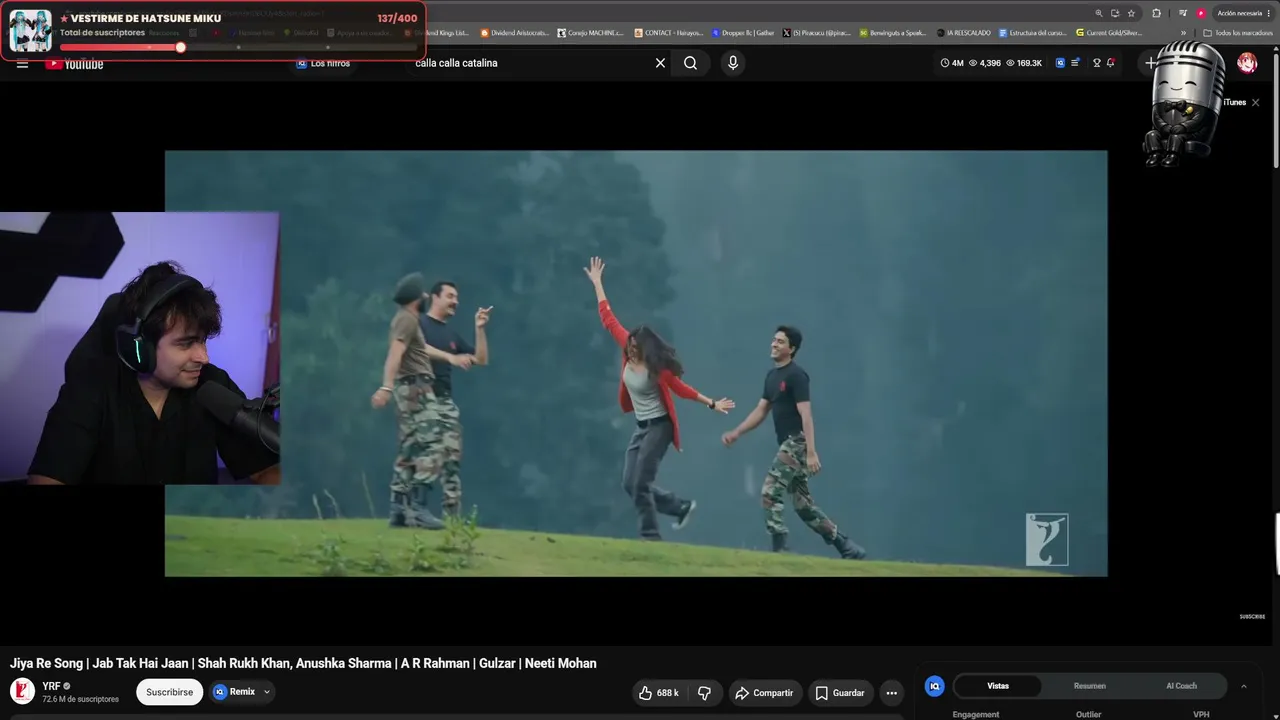This screenshot has width=1280, height=720.
Task: Click the 4M time stat in the header
Action: pos(952,63)
